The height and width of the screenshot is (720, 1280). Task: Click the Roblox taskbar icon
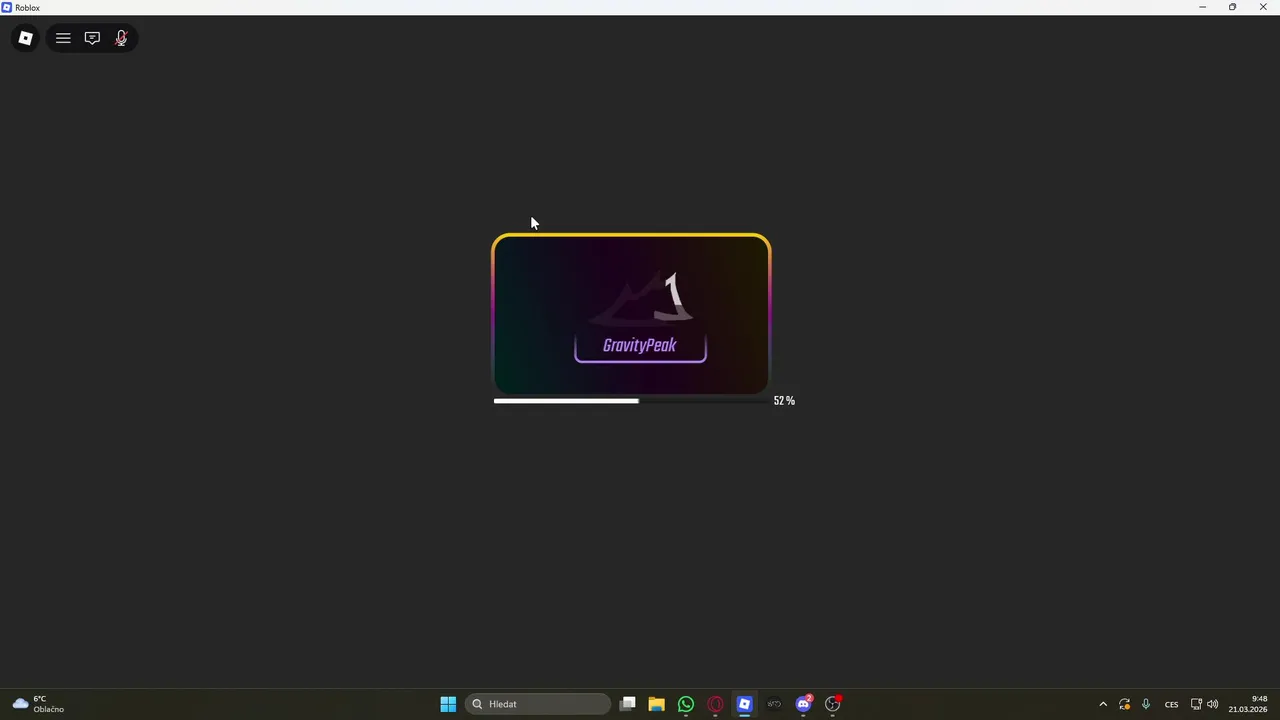pyautogui.click(x=744, y=704)
